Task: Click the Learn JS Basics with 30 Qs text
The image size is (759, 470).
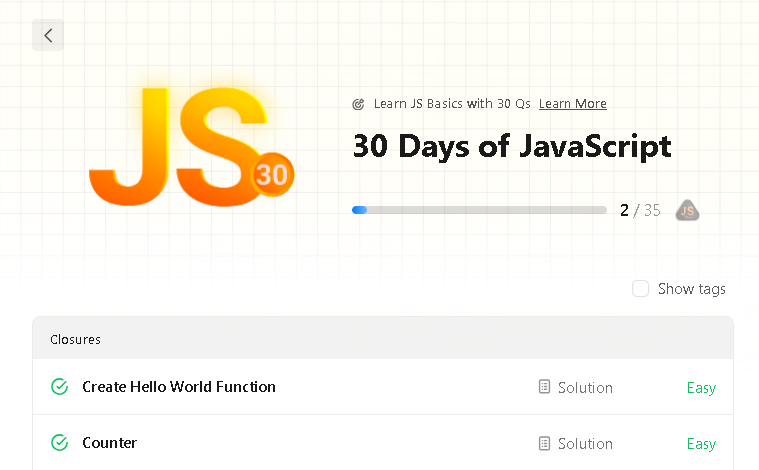Action: 452,104
